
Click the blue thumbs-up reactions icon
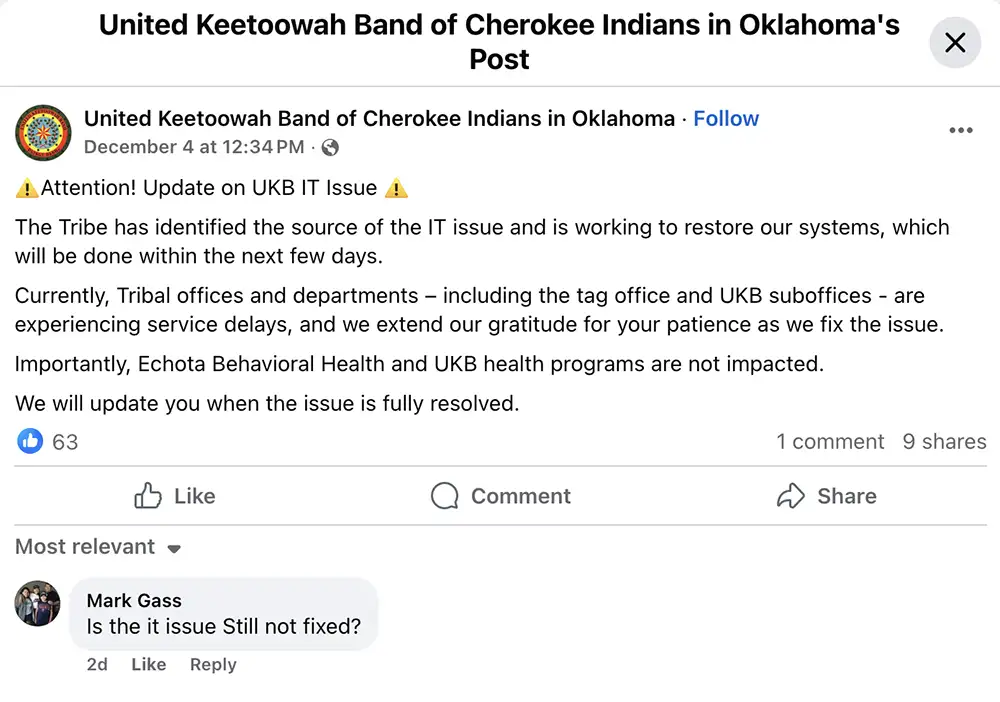click(x=30, y=441)
